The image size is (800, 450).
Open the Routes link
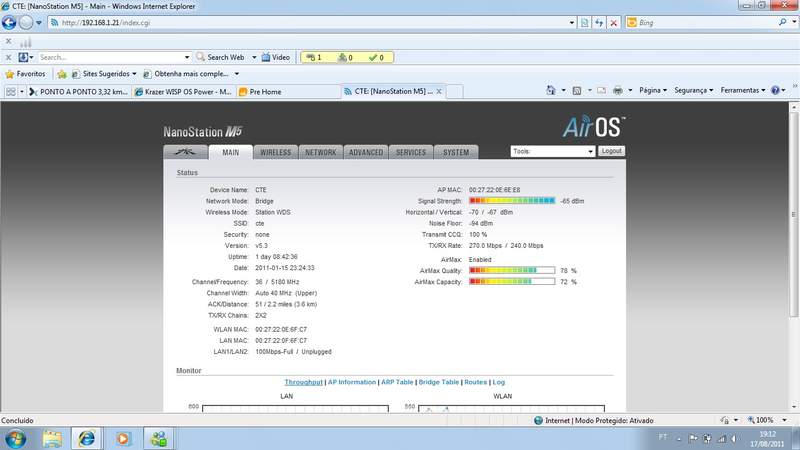click(x=476, y=382)
